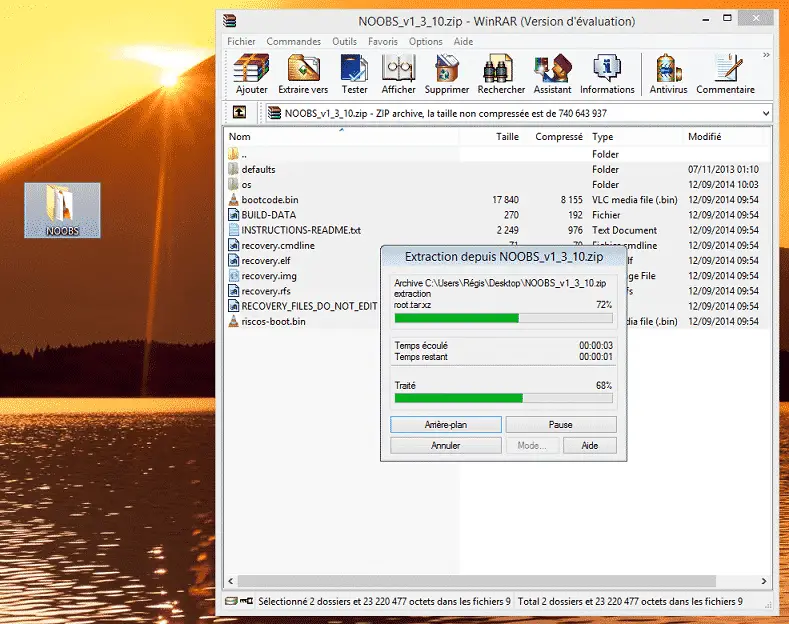Select the Supprimer toolbar icon
This screenshot has width=789, height=624.
446,74
